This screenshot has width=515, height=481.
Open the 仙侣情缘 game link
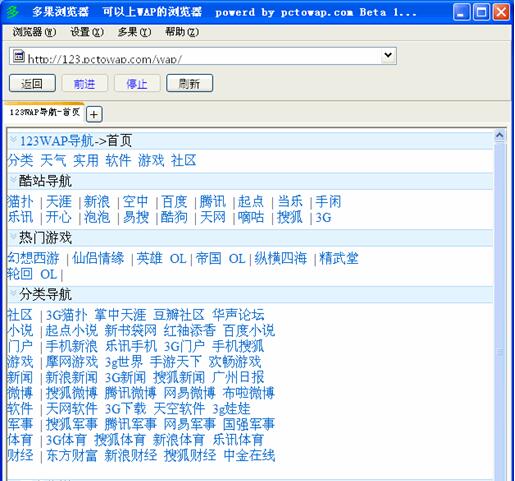coord(98,258)
